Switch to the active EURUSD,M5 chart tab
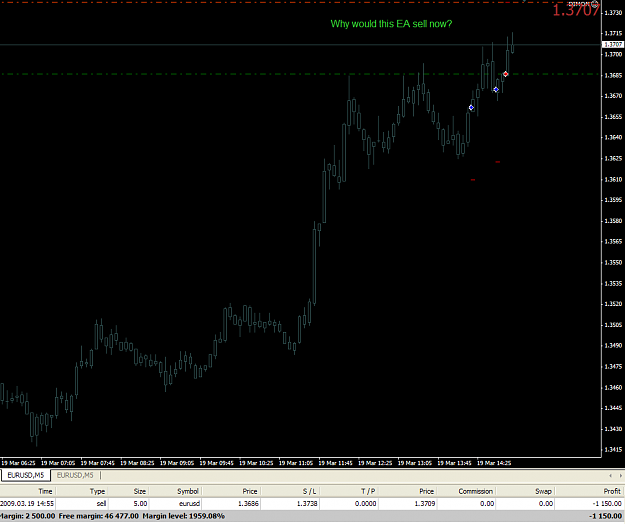The height and width of the screenshot is (524, 625). pos(26,475)
